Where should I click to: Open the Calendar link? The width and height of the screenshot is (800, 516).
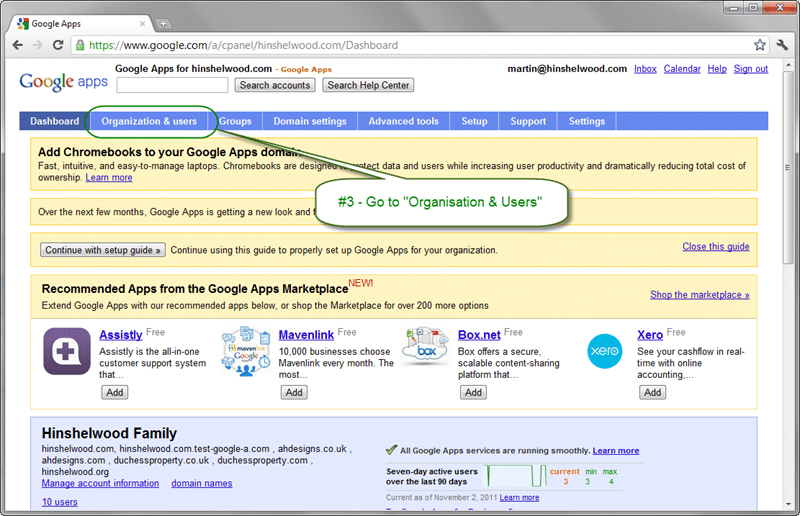pyautogui.click(x=682, y=69)
